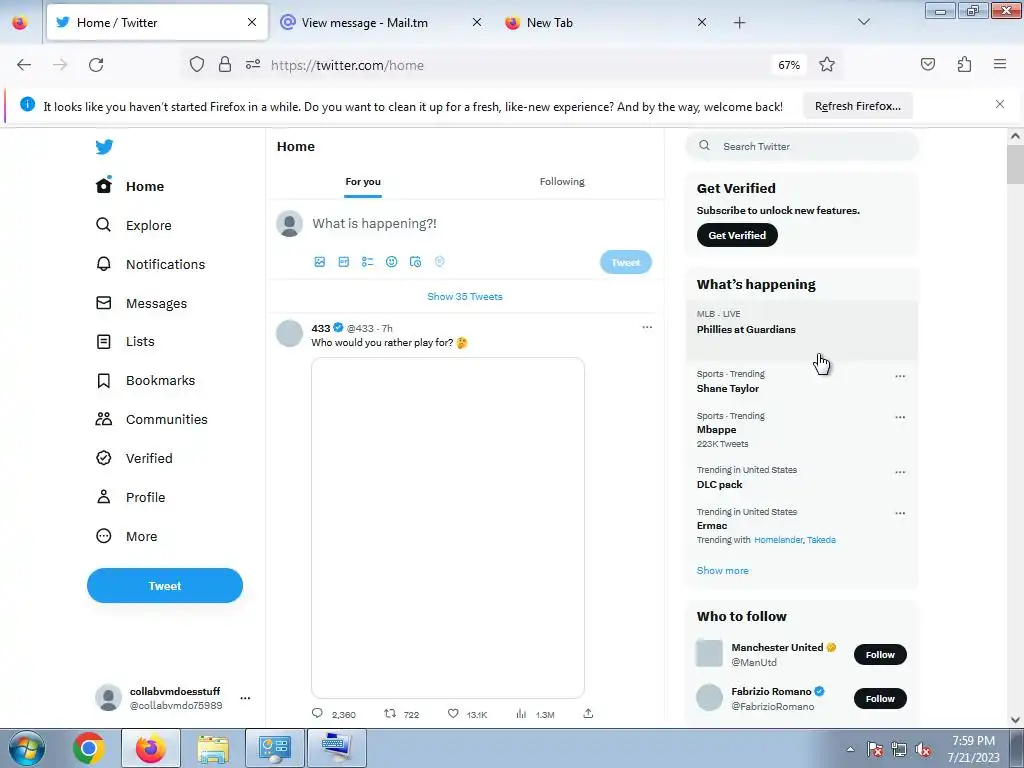Screen dimensions: 1024x768
Task: Retweet the 433 tweet
Action: click(390, 713)
